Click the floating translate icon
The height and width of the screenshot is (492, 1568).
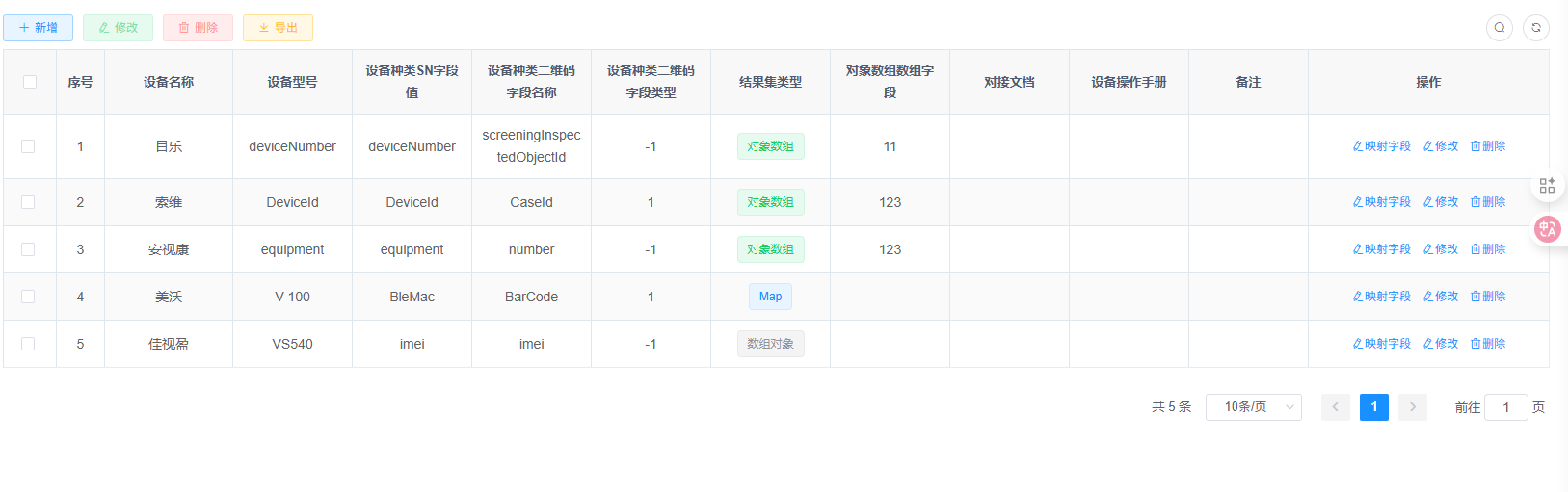point(1548,229)
